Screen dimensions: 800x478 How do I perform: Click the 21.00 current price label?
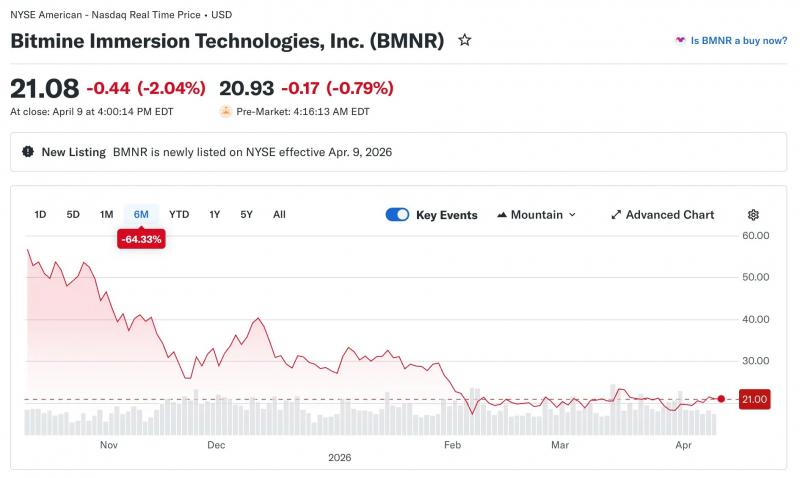click(755, 399)
